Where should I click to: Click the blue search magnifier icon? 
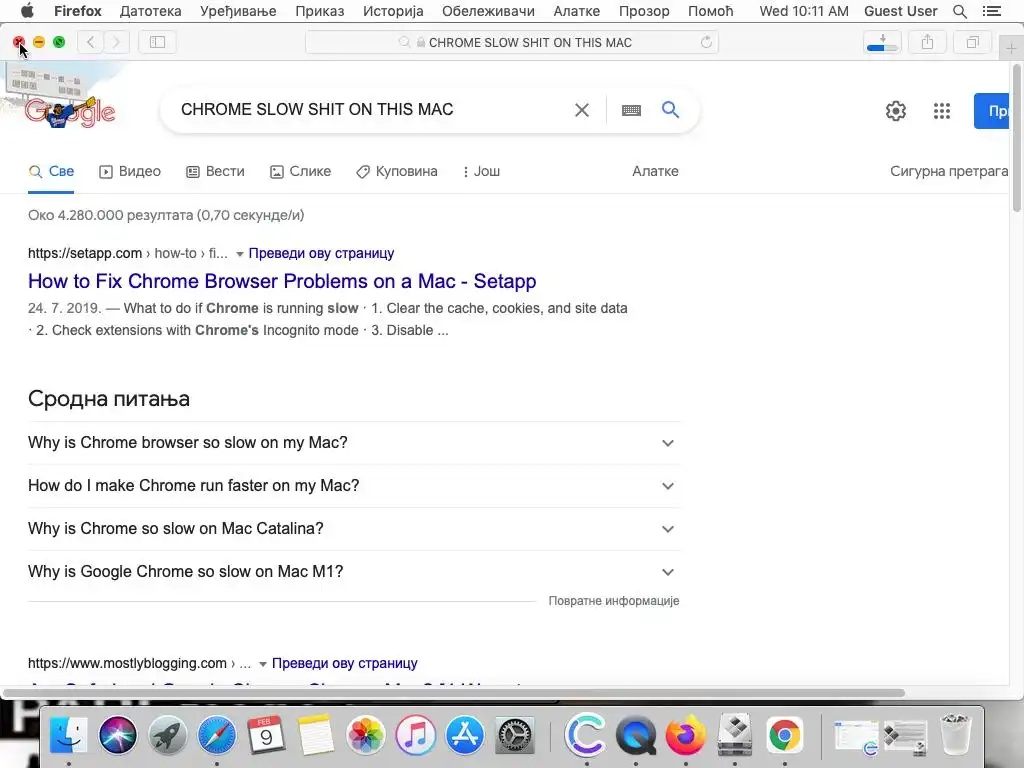pyautogui.click(x=670, y=109)
